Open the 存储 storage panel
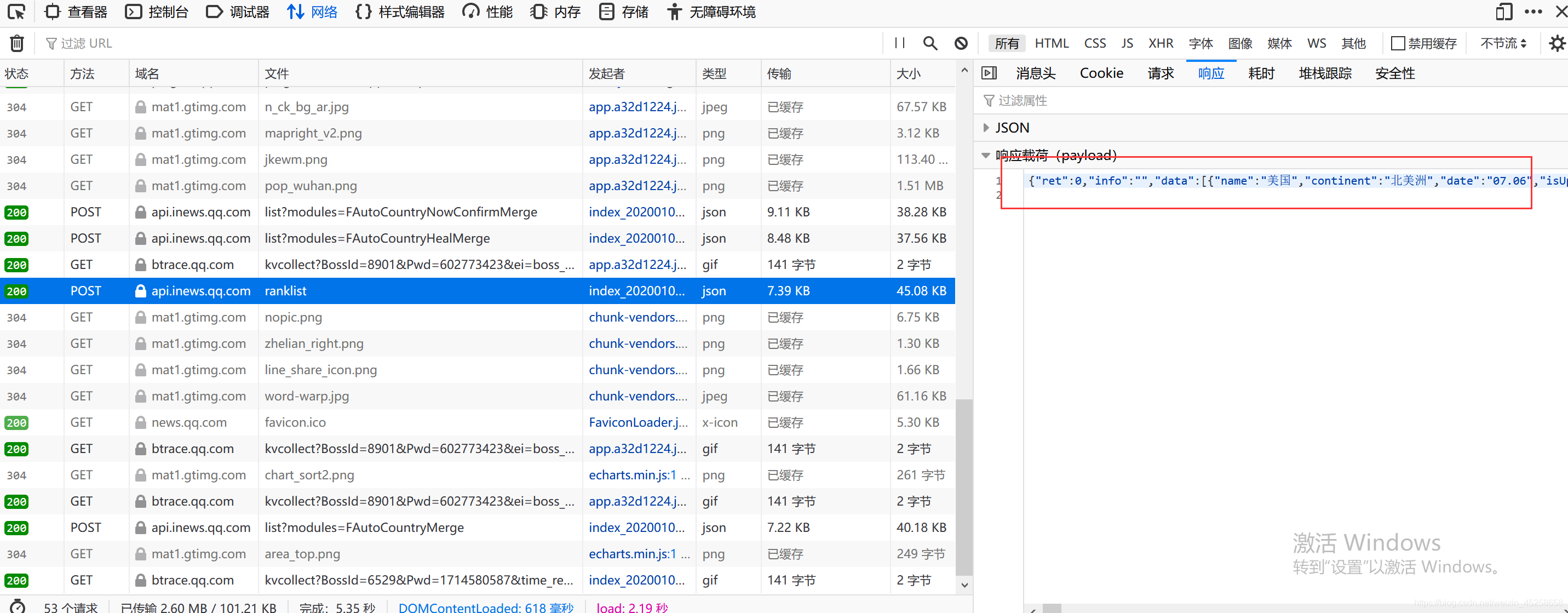 point(624,12)
